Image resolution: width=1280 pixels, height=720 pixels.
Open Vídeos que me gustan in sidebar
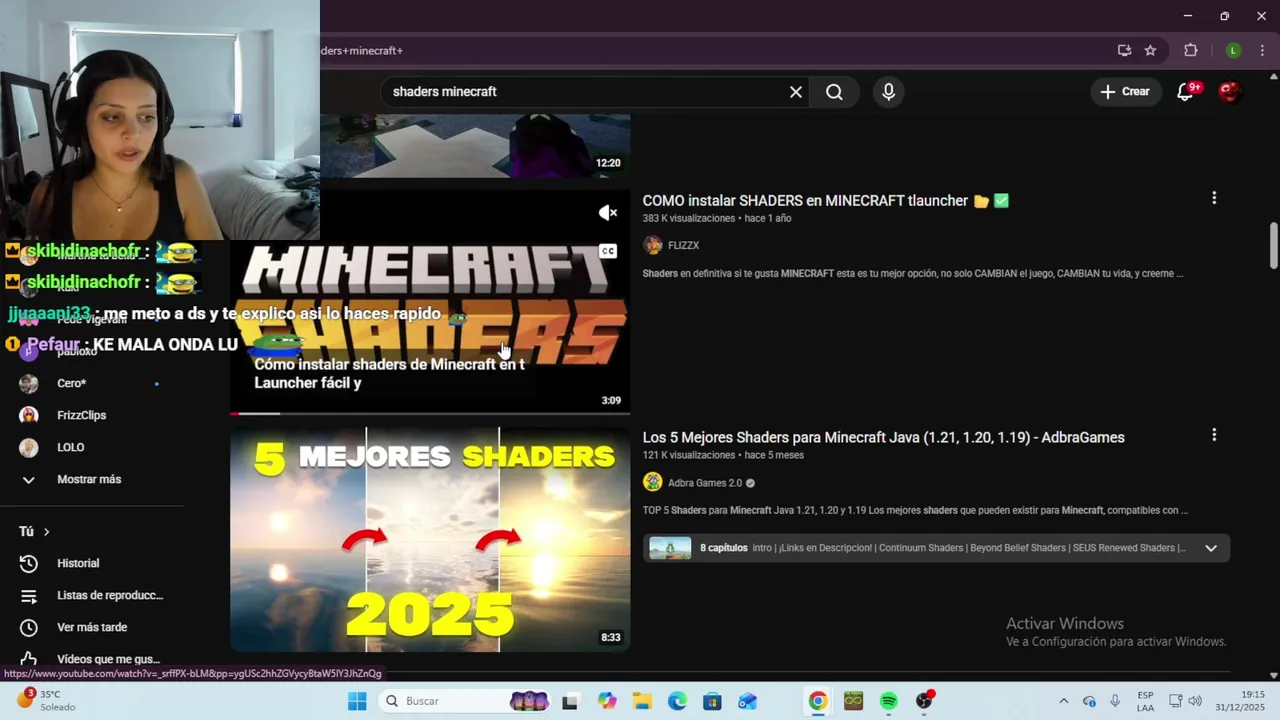[x=108, y=659]
